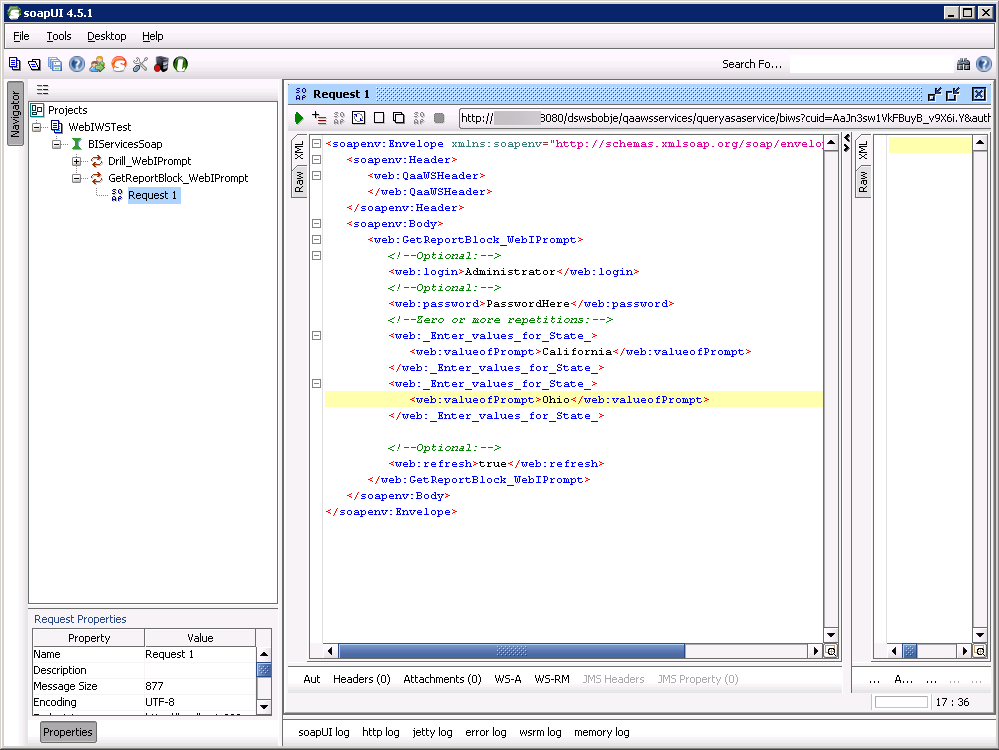Click the binoculars search icon
The image size is (999, 750).
963,64
